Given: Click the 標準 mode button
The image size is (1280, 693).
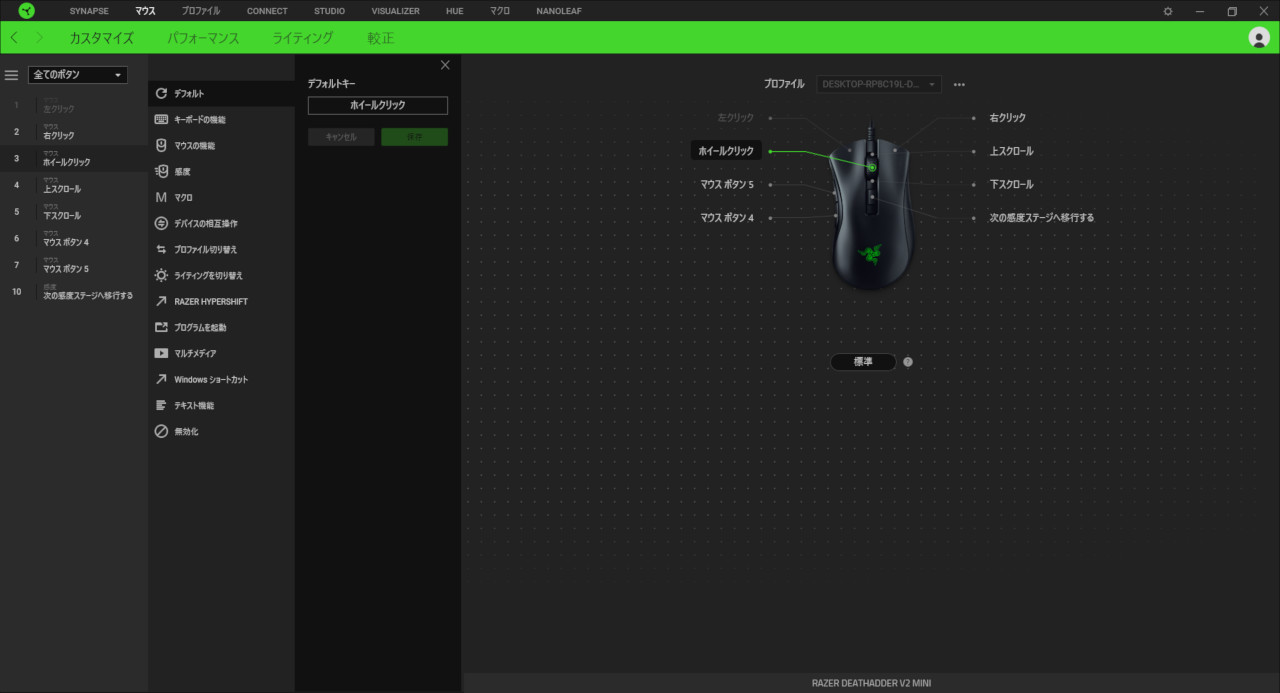Looking at the screenshot, I should pos(863,362).
